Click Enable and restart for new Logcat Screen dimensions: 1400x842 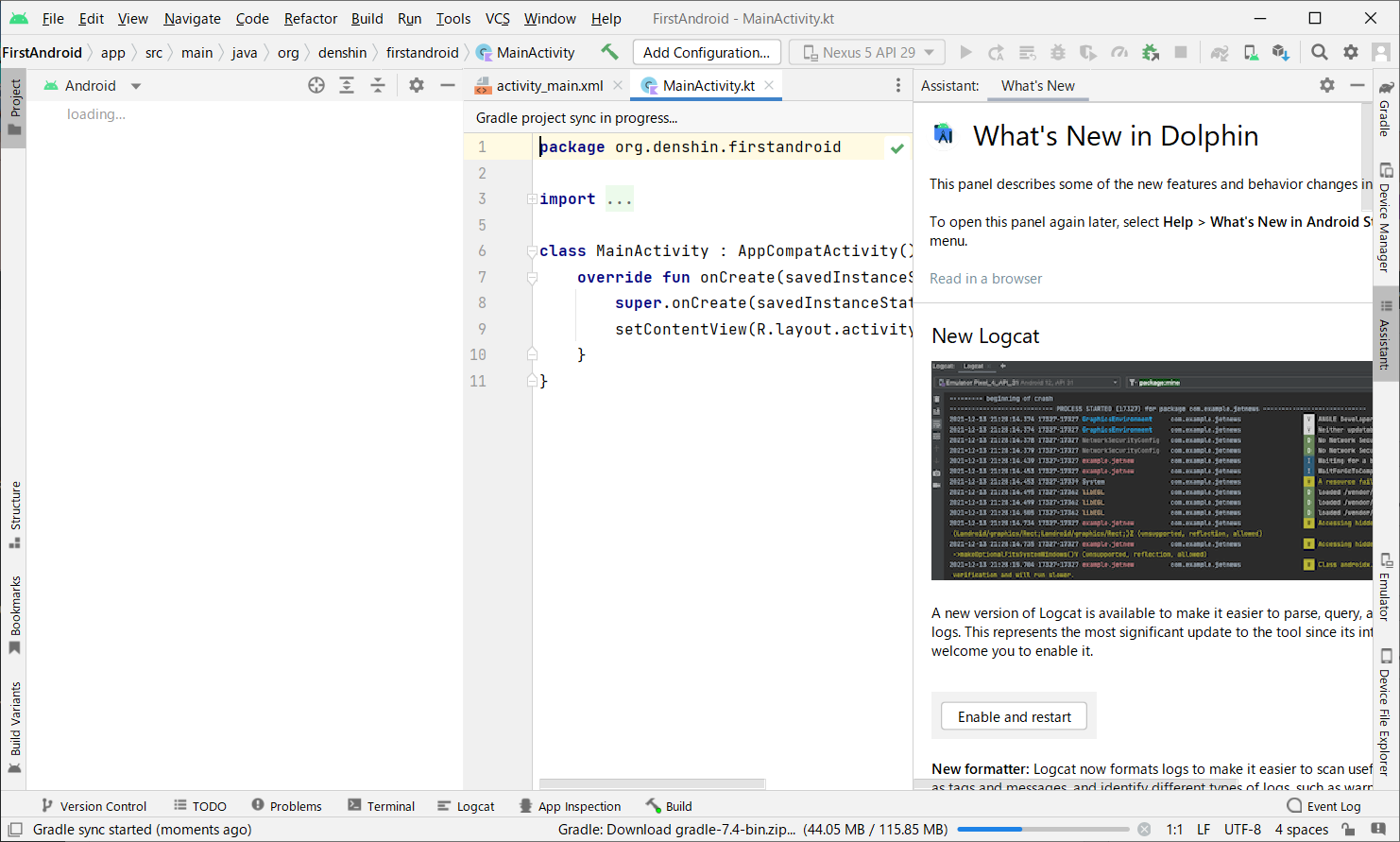[x=1013, y=716]
